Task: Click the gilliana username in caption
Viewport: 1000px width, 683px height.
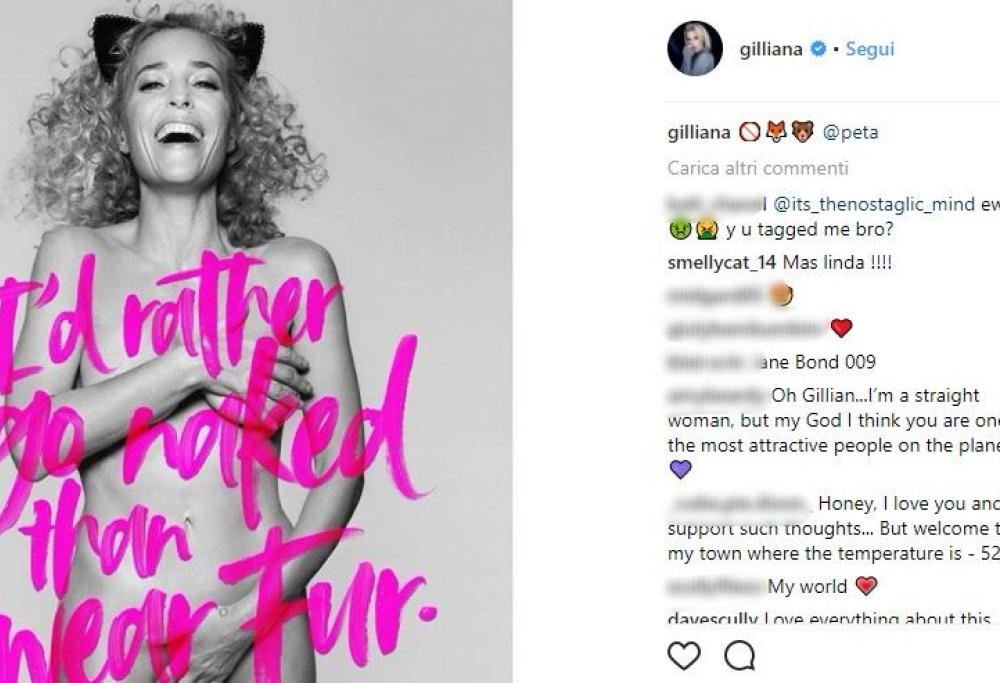Action: (699, 132)
